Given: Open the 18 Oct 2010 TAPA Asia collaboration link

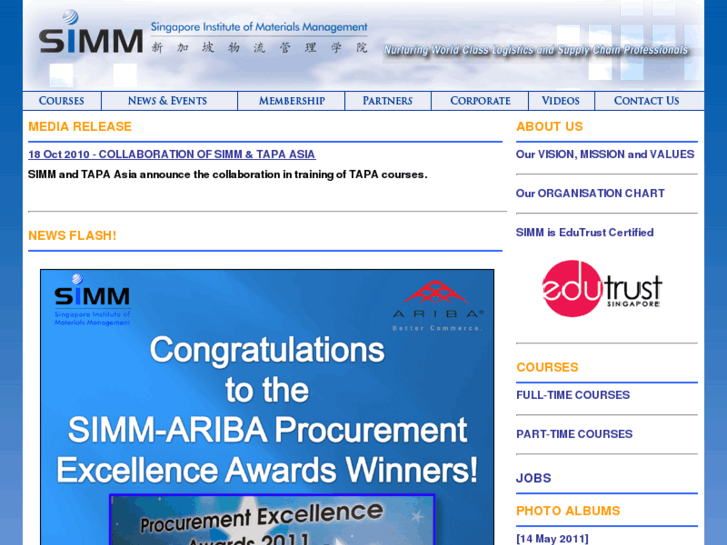Looking at the screenshot, I should coord(172,154).
